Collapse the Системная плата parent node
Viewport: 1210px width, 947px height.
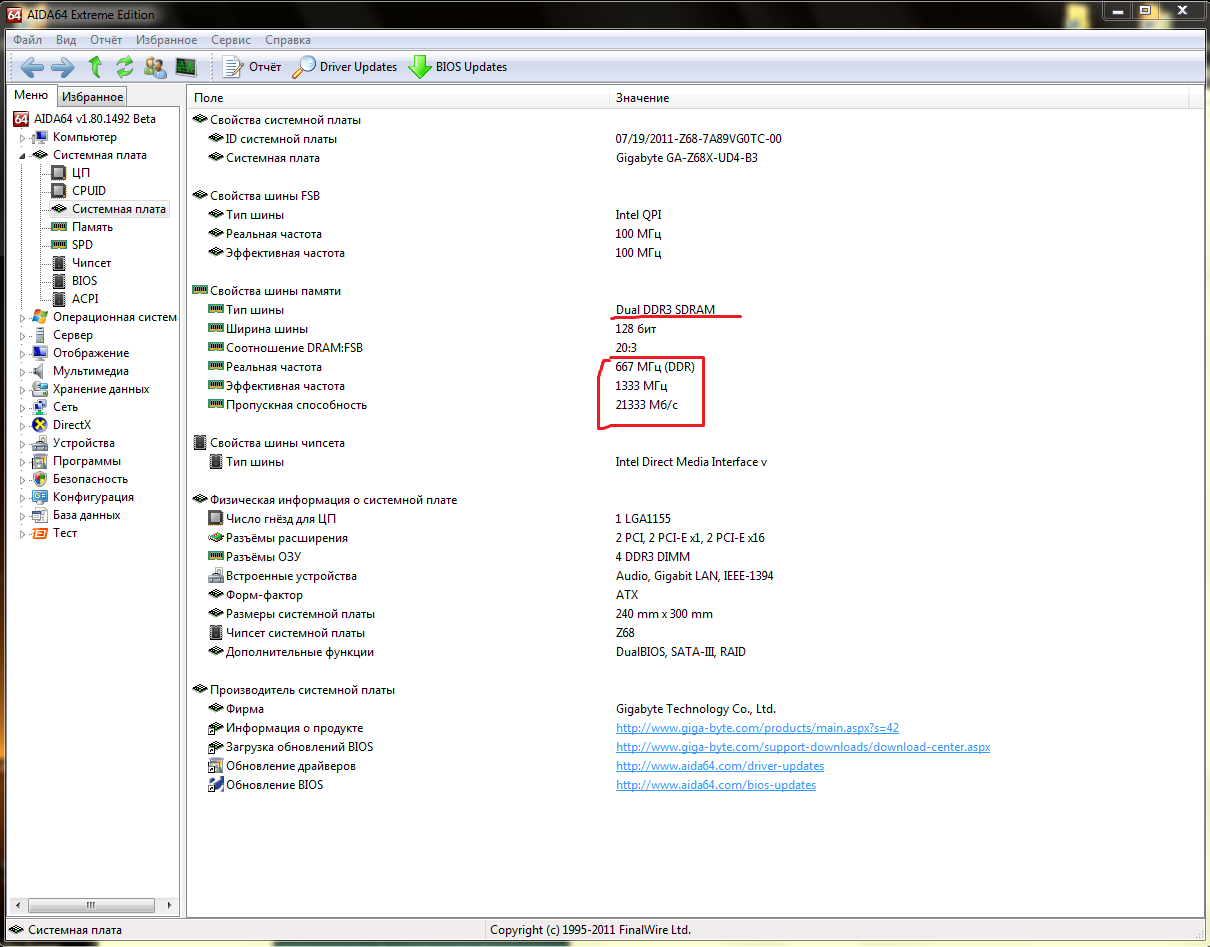[x=22, y=155]
